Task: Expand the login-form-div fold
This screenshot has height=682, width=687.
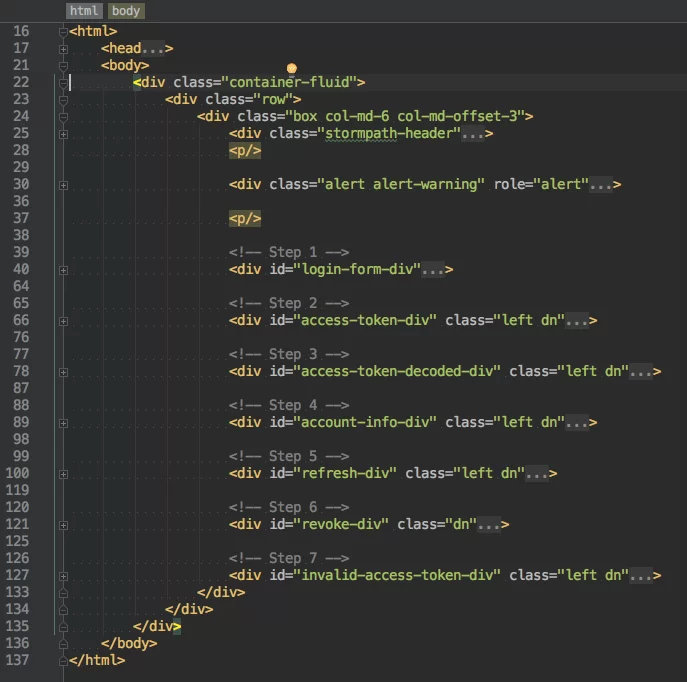Action: (63, 270)
